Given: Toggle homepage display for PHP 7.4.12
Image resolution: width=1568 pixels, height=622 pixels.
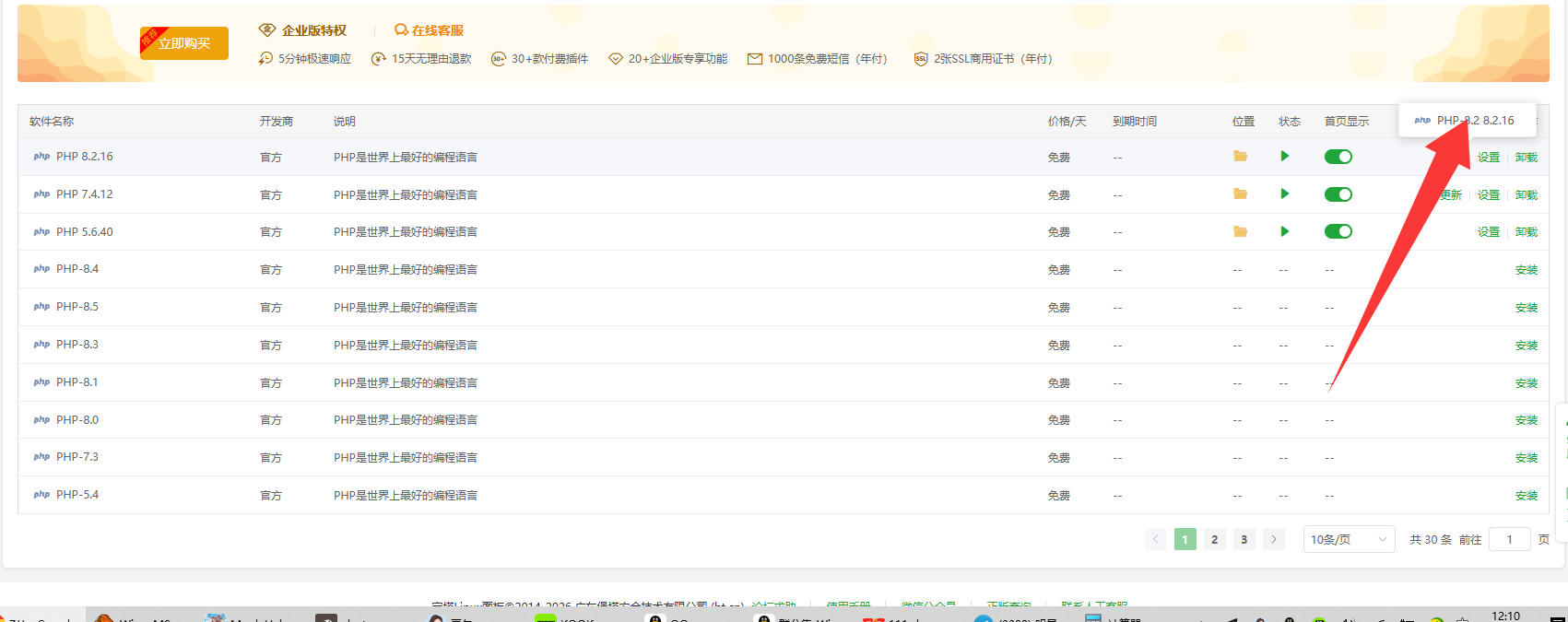Looking at the screenshot, I should [1338, 194].
